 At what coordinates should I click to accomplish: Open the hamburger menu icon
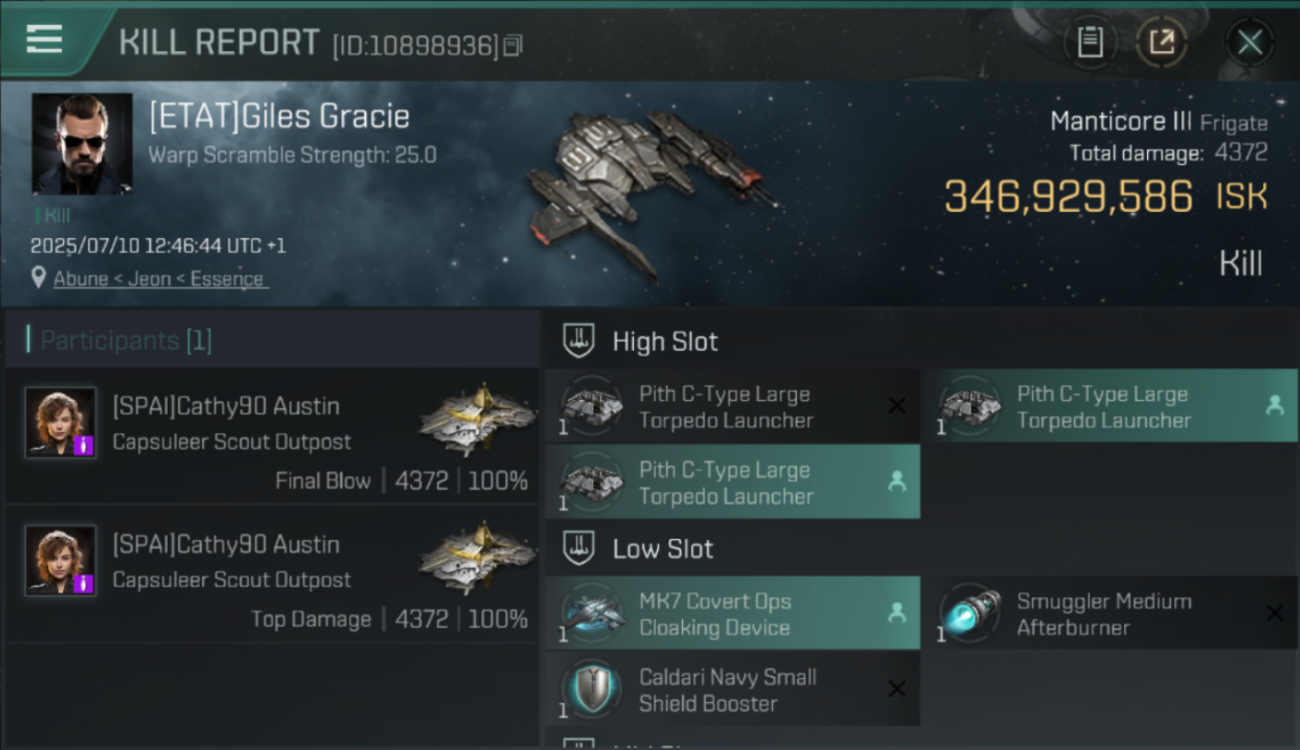click(x=44, y=40)
